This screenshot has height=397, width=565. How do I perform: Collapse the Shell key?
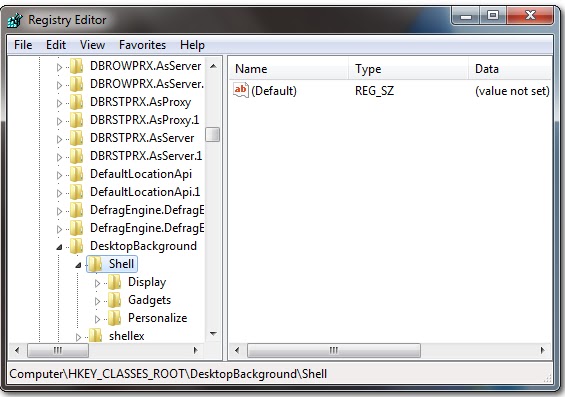78,265
